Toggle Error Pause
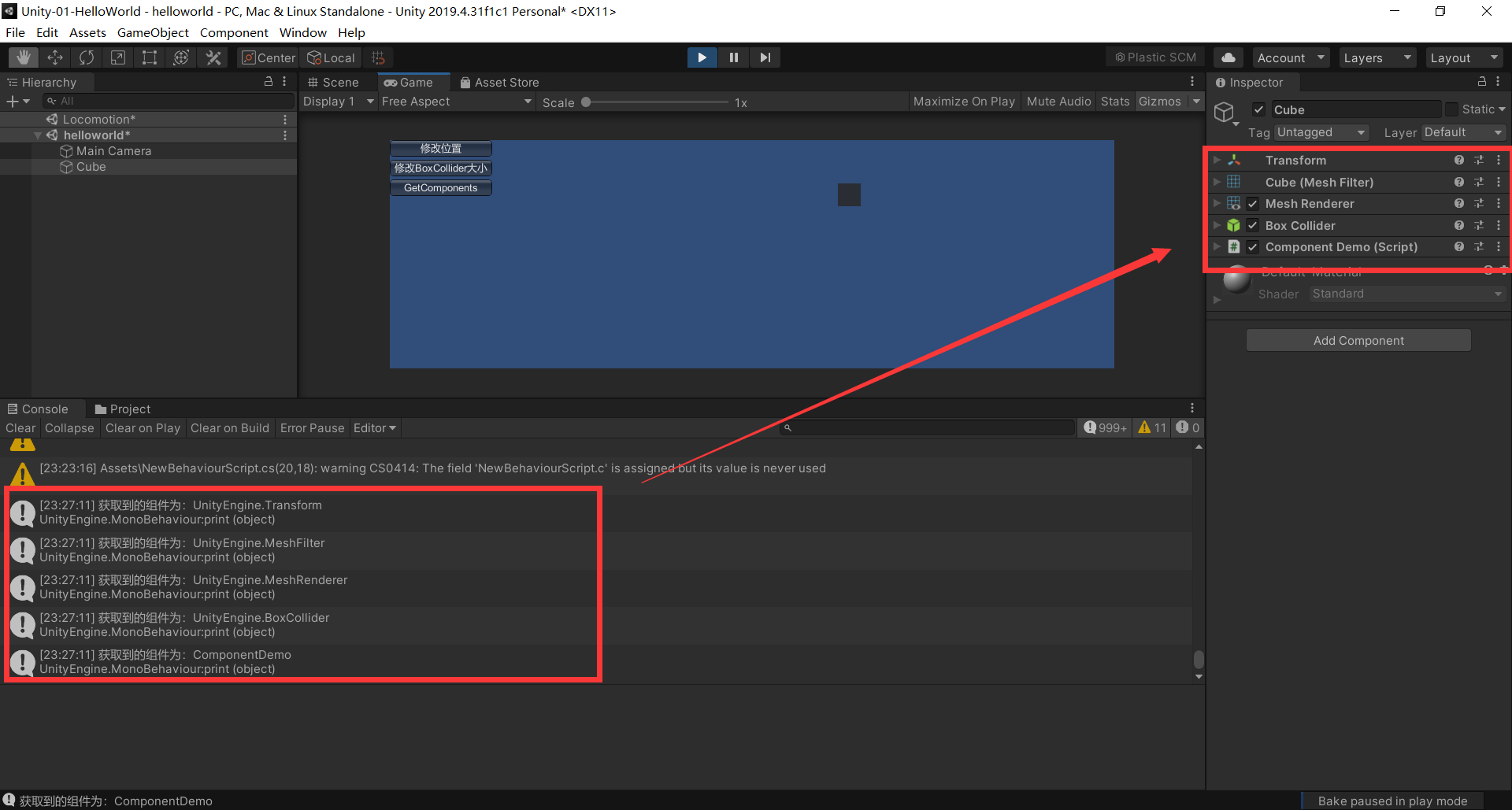This screenshot has height=810, width=1512. 313,427
